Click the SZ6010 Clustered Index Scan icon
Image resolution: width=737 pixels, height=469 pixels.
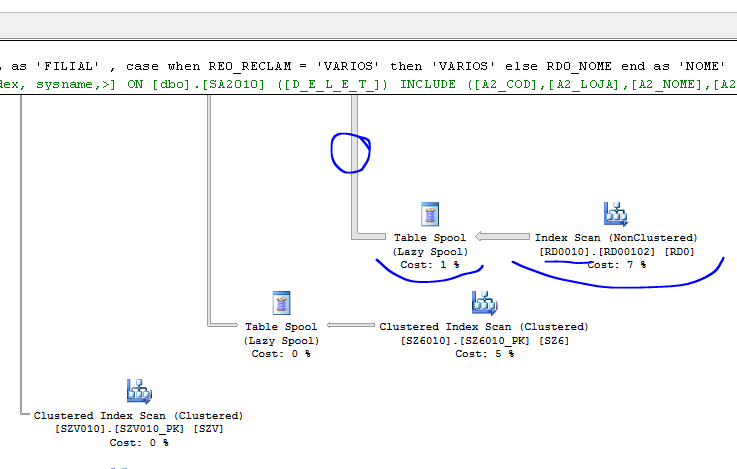pos(484,303)
